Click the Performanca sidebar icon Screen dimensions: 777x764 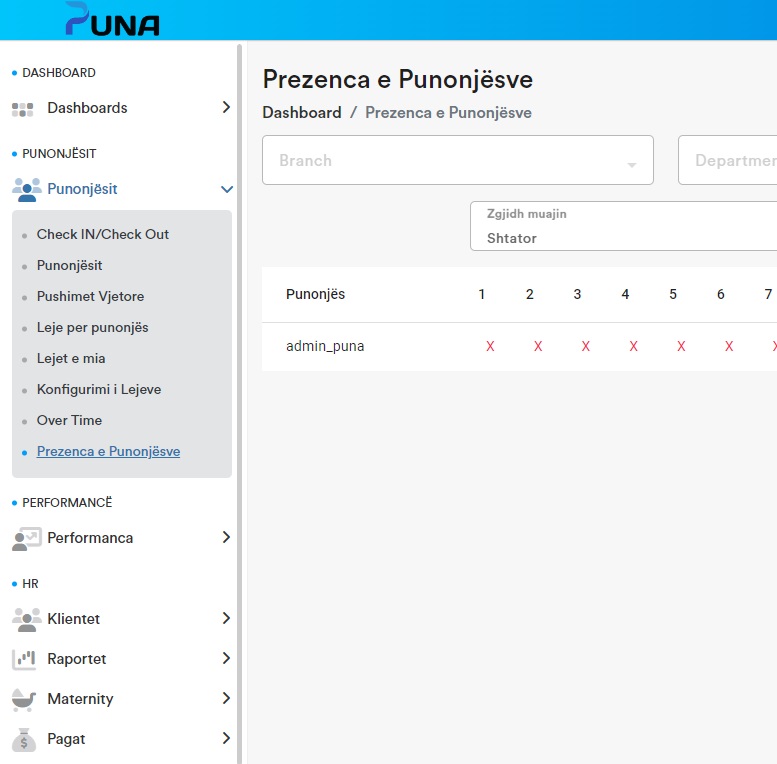(x=26, y=538)
